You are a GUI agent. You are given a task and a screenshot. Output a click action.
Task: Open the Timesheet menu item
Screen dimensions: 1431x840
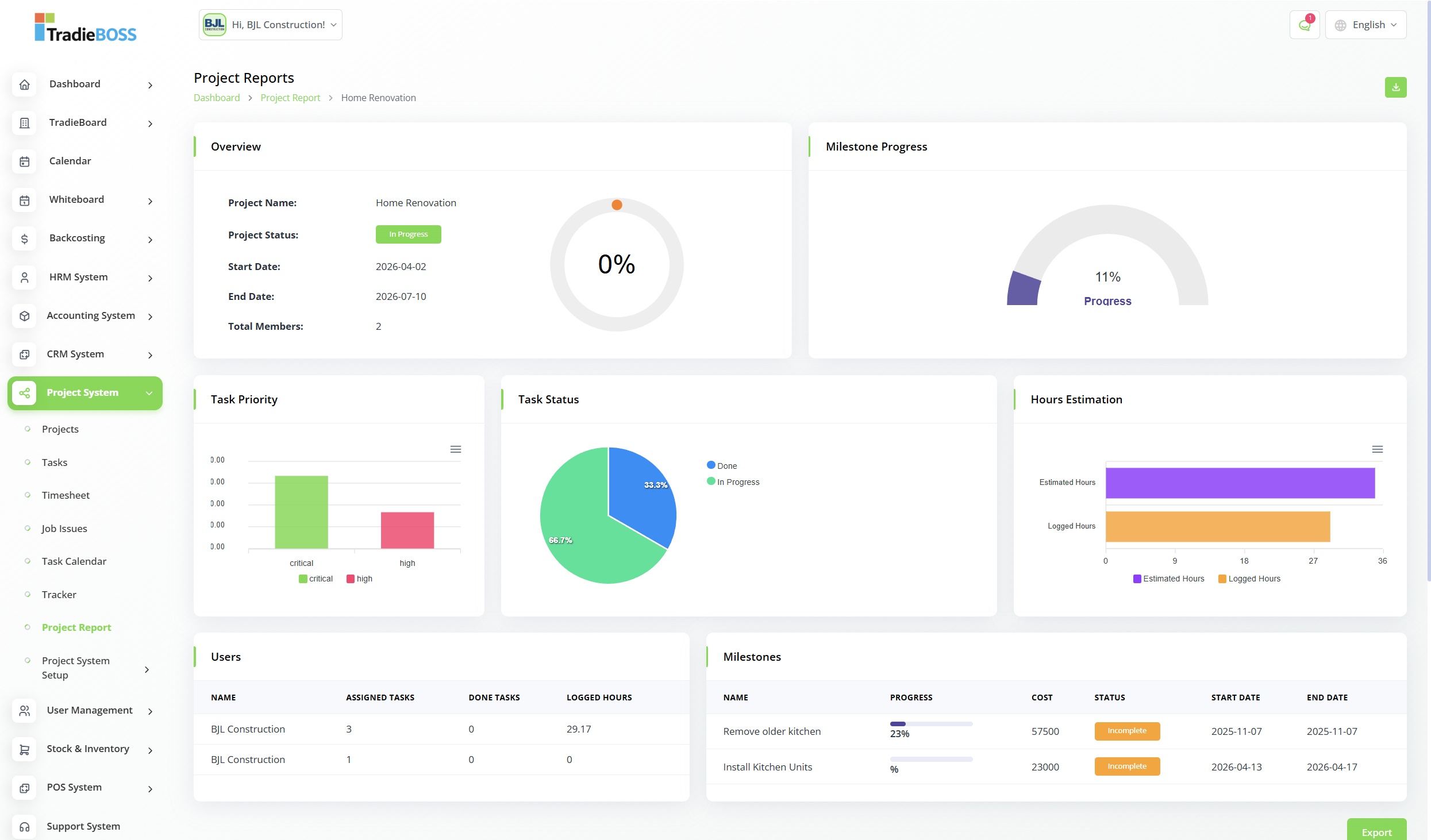[x=66, y=495]
